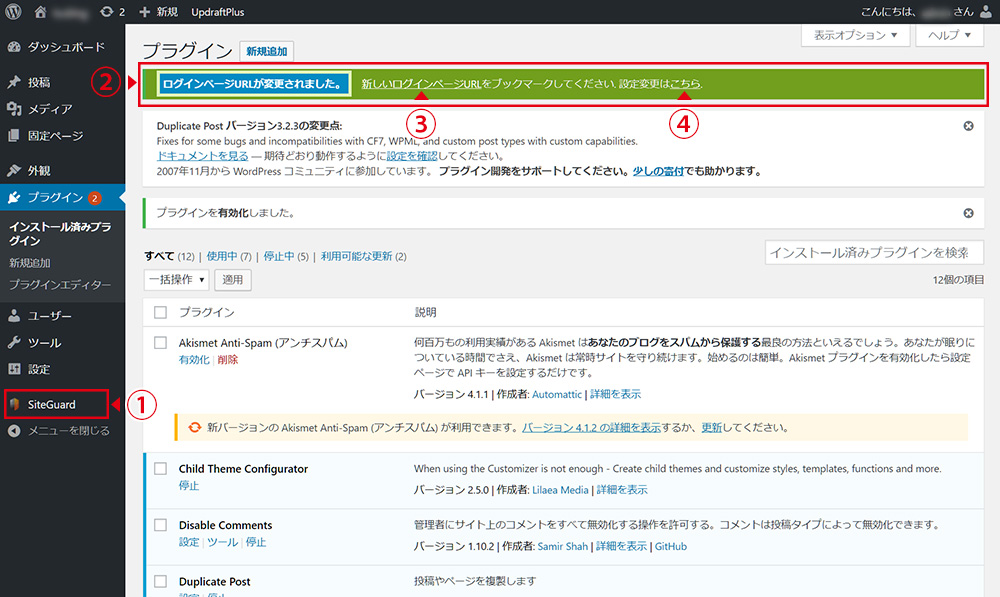Open SiteGuard menu in sidebar
Viewport: 1000px width, 597px height.
tap(52, 404)
